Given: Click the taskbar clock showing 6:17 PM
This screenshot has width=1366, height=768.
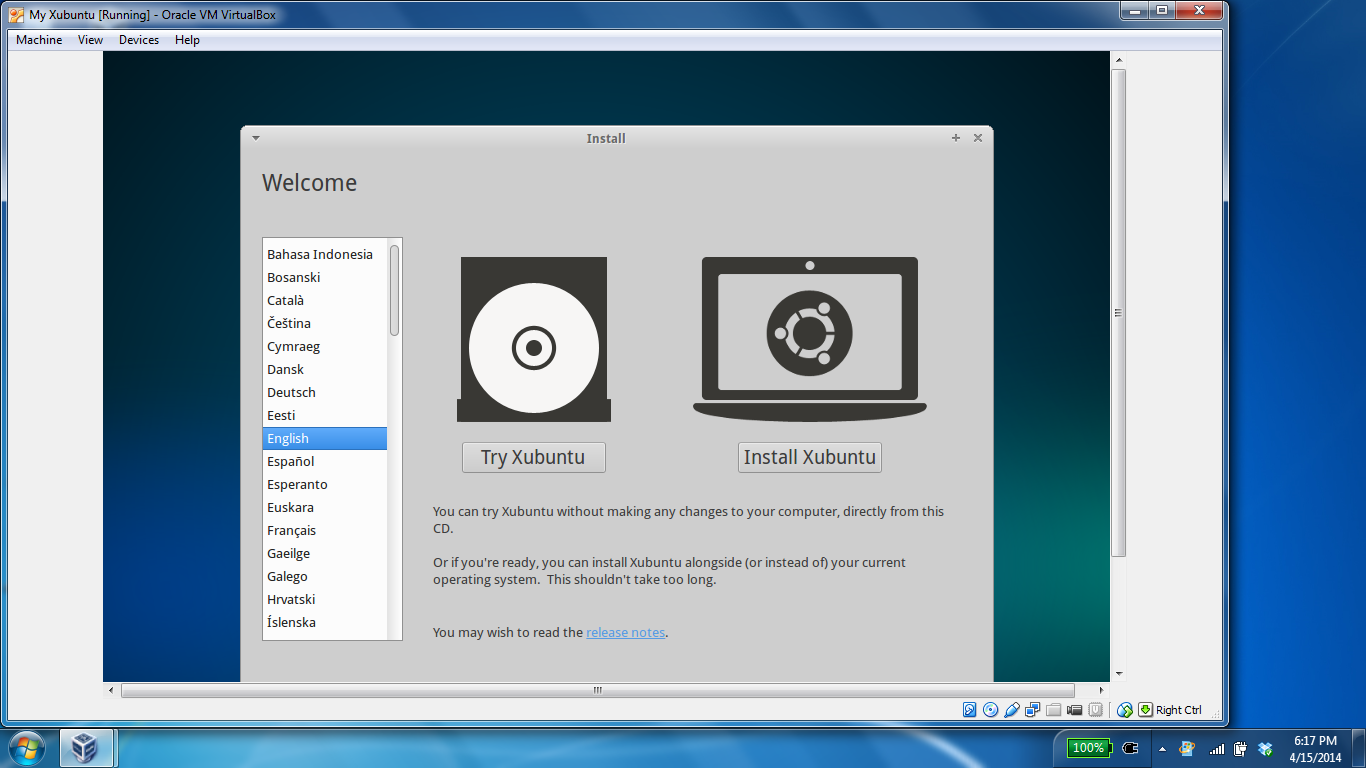Looking at the screenshot, I should coord(1315,749).
